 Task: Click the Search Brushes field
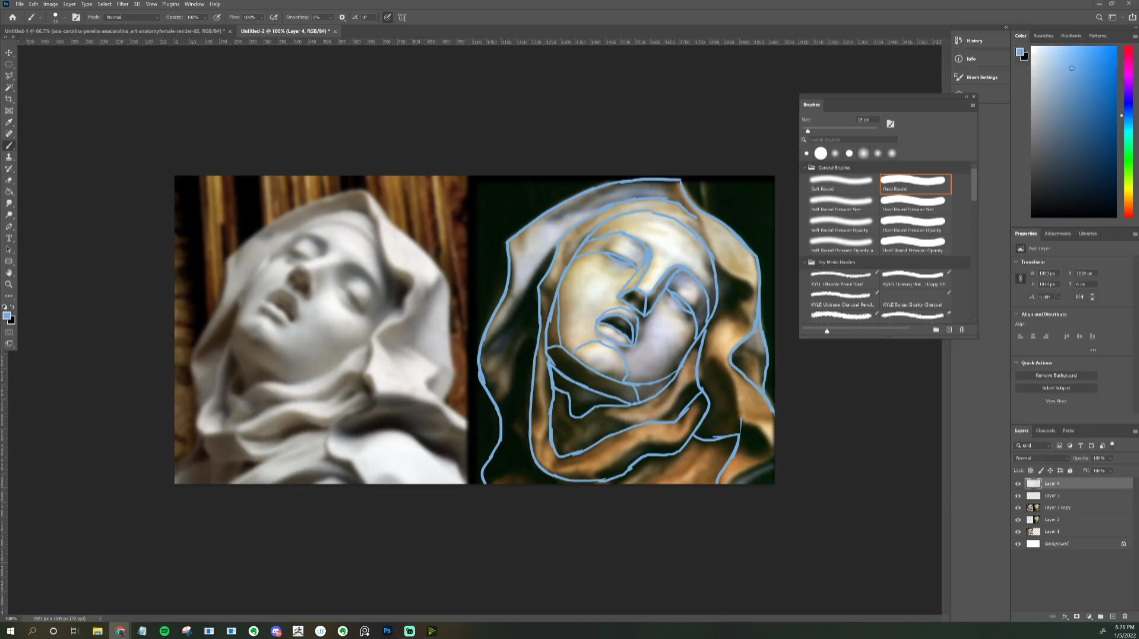(854, 139)
